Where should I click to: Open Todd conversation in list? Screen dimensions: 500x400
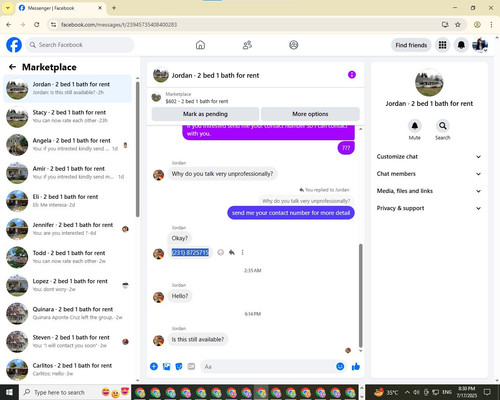pos(68,257)
